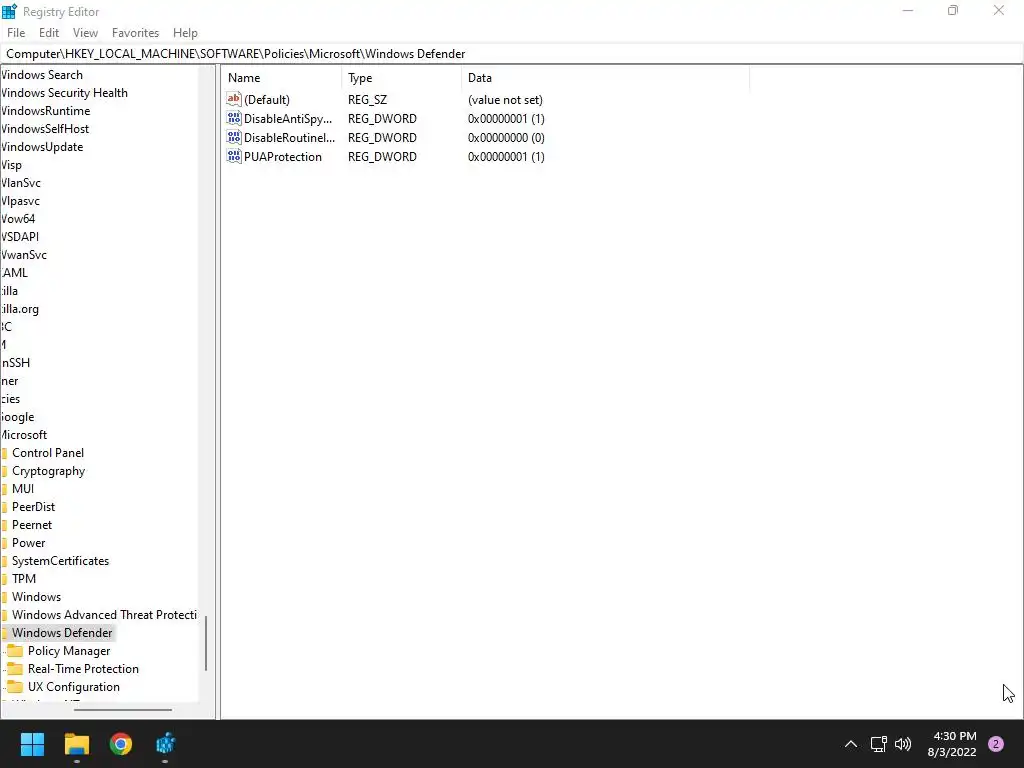Select the UX Configuration subkey
1024x768 pixels.
click(x=74, y=687)
